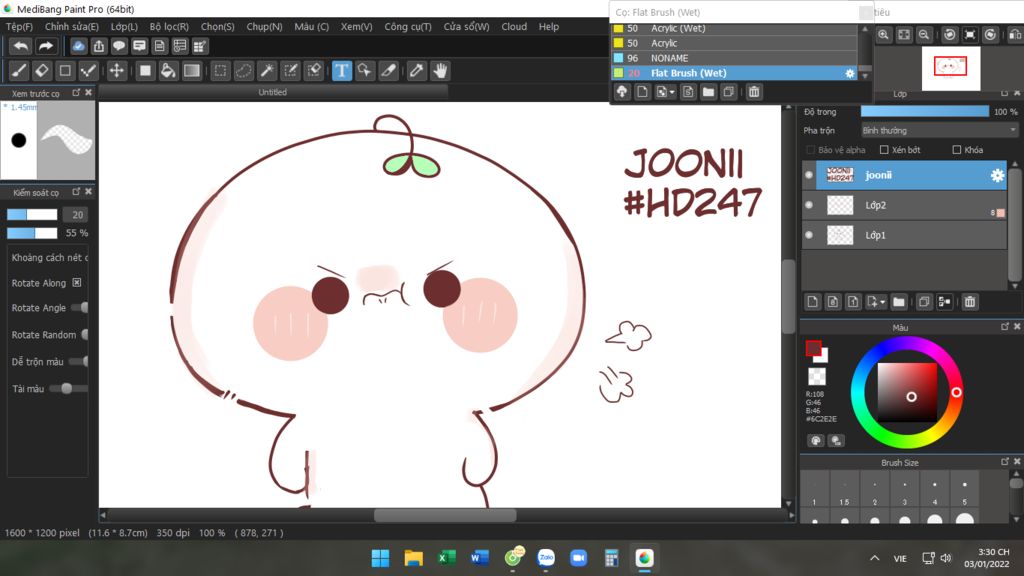Click the foreground color swatch
Image resolution: width=1024 pixels, height=576 pixels.
point(813,348)
